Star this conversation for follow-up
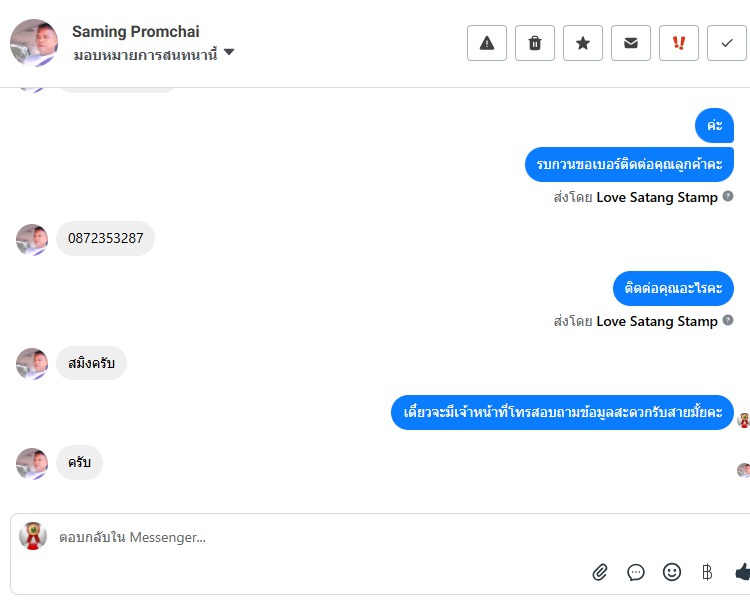 point(583,43)
